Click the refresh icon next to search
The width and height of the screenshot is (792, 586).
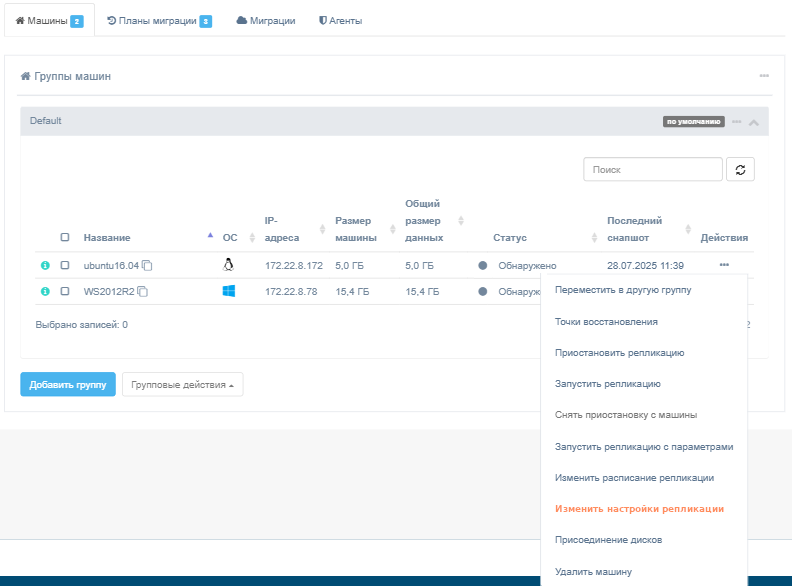(740, 169)
